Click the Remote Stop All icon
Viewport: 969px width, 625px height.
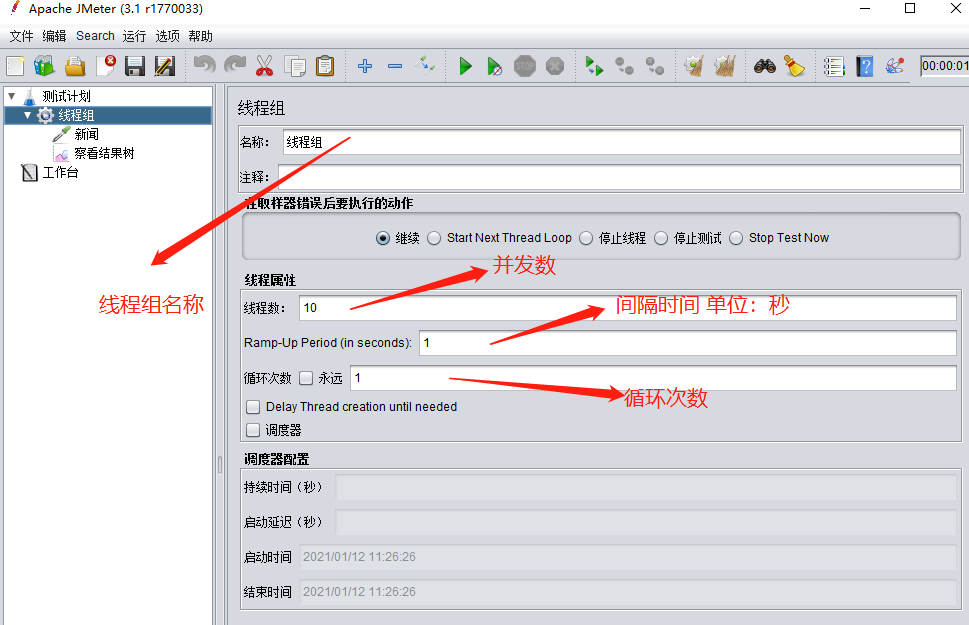pyautogui.click(x=624, y=66)
